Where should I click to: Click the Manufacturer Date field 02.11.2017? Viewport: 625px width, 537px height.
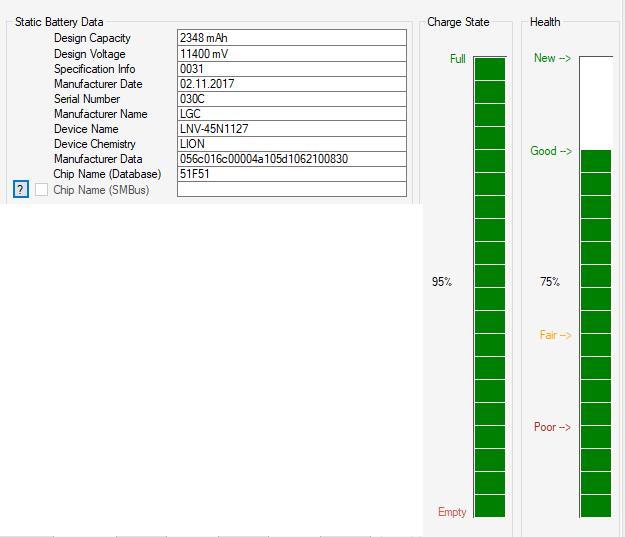292,84
